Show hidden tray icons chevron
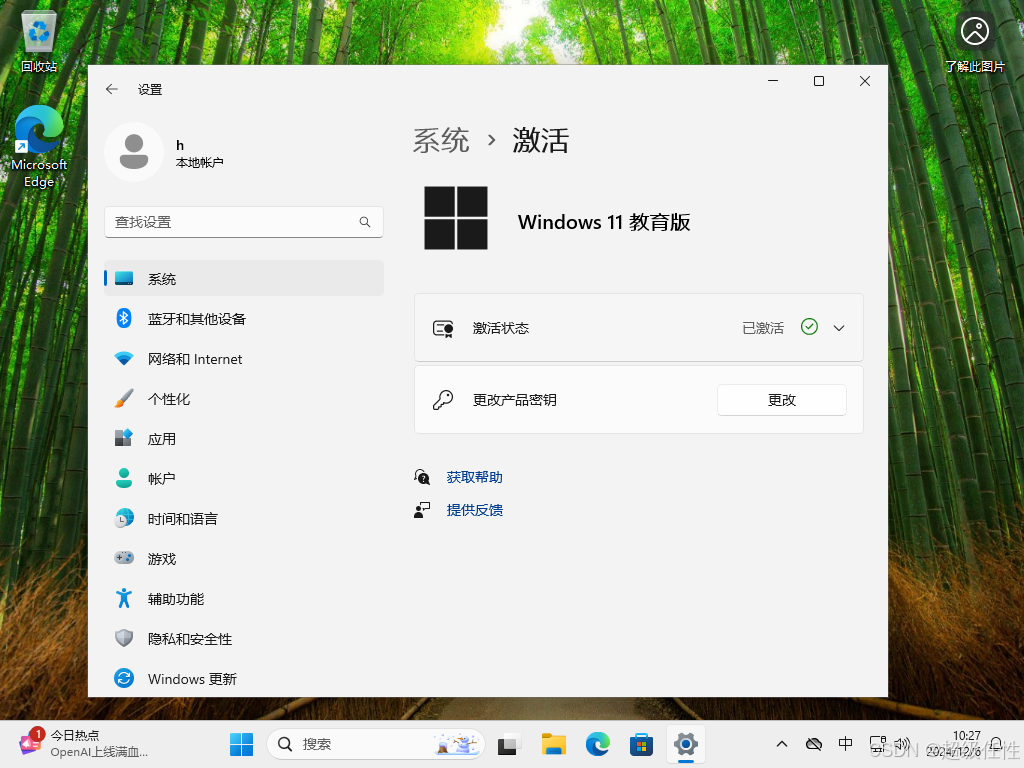This screenshot has width=1024, height=768. (782, 744)
